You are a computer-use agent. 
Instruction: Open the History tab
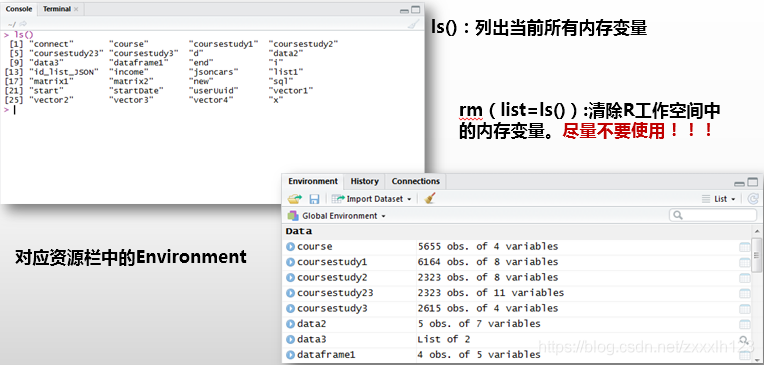[x=364, y=181]
